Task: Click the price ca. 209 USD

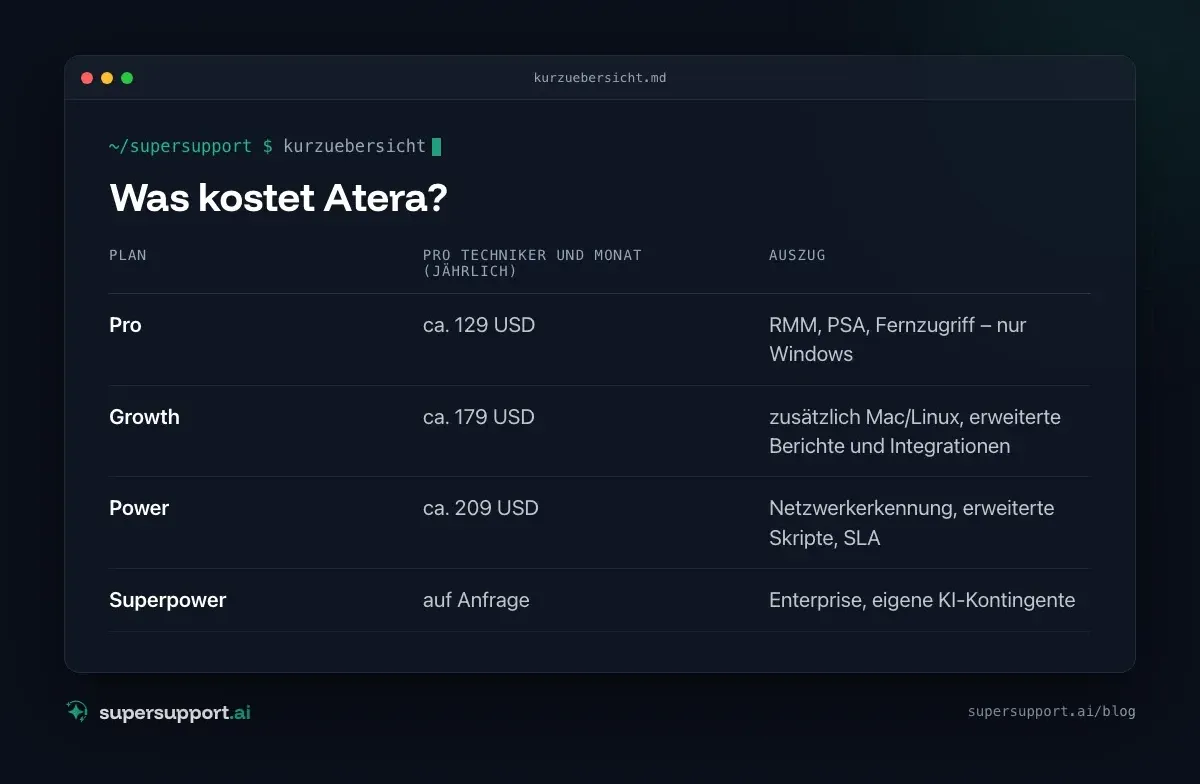Action: (481, 508)
